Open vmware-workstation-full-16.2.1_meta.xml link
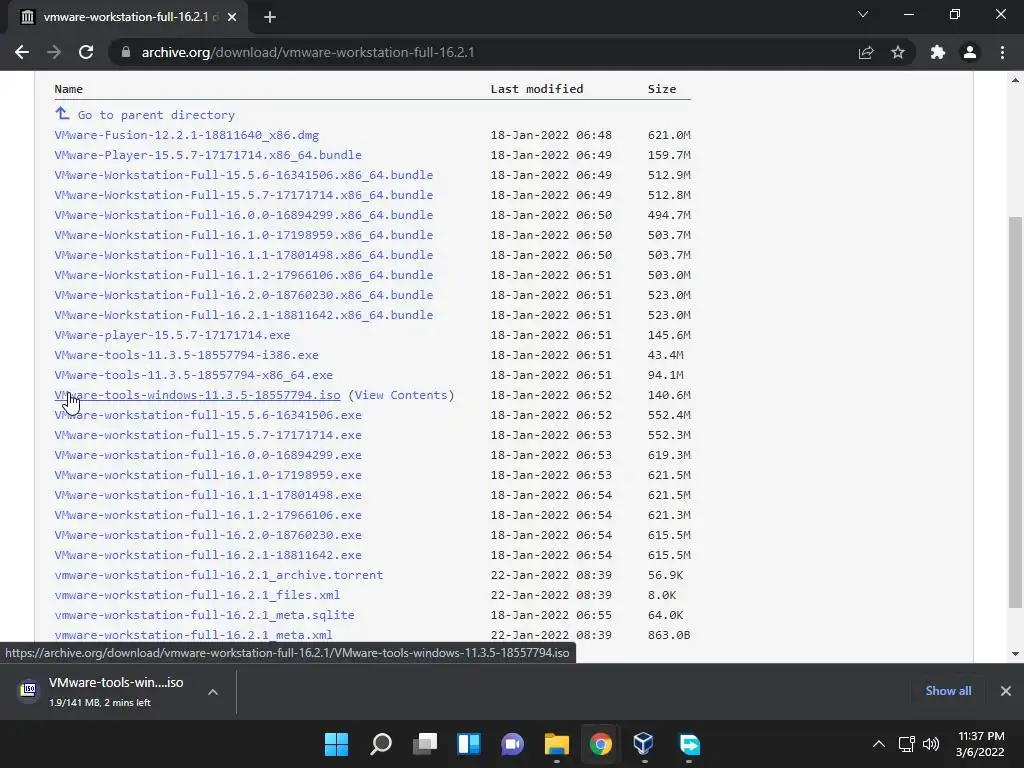 pos(193,635)
